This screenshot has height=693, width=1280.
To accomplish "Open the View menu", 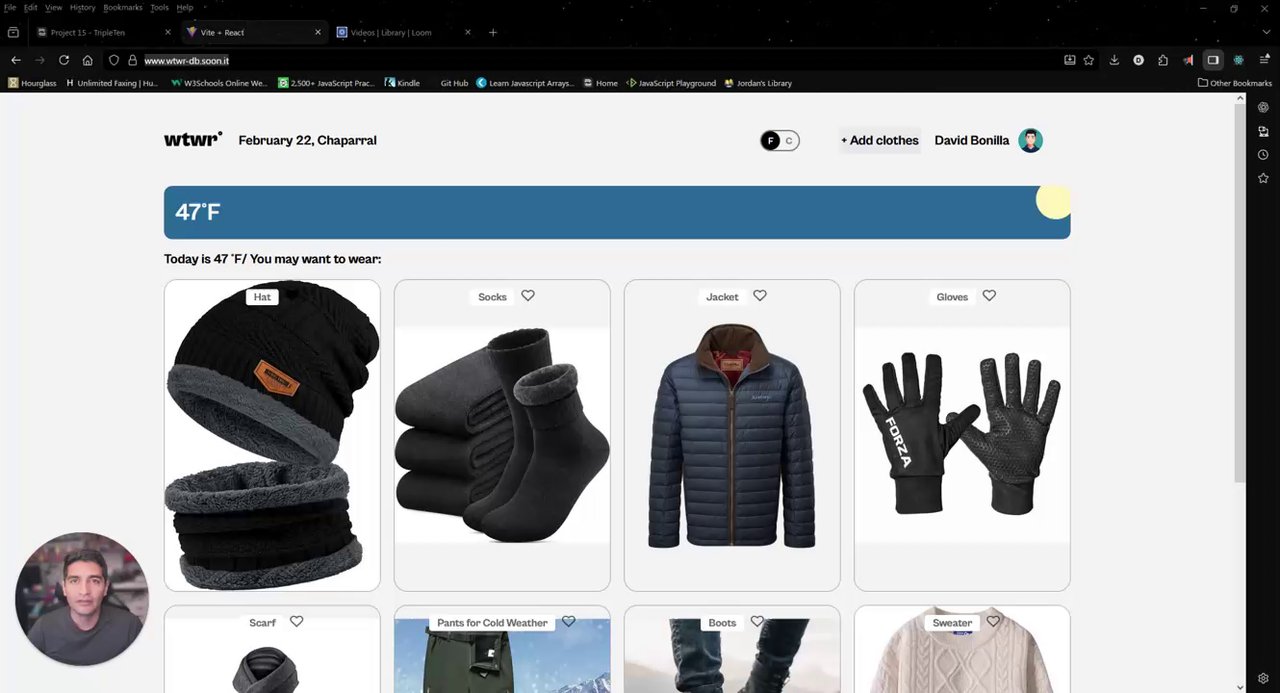I will 54,7.
